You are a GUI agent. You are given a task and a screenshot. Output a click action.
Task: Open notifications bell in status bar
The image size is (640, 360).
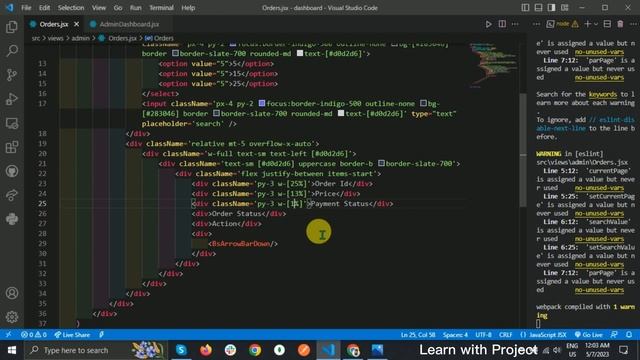(629, 335)
